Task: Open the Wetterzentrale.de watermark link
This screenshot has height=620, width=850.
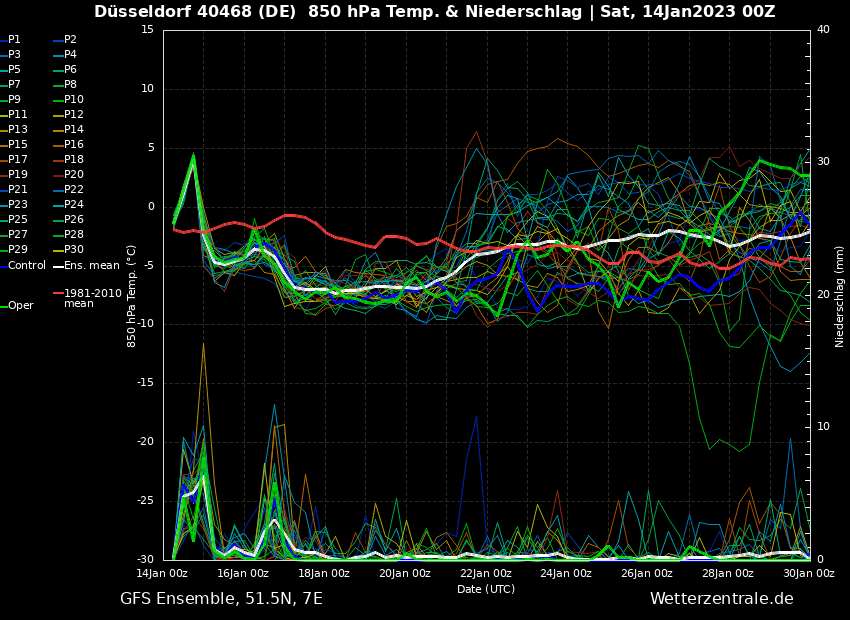Action: [x=721, y=599]
